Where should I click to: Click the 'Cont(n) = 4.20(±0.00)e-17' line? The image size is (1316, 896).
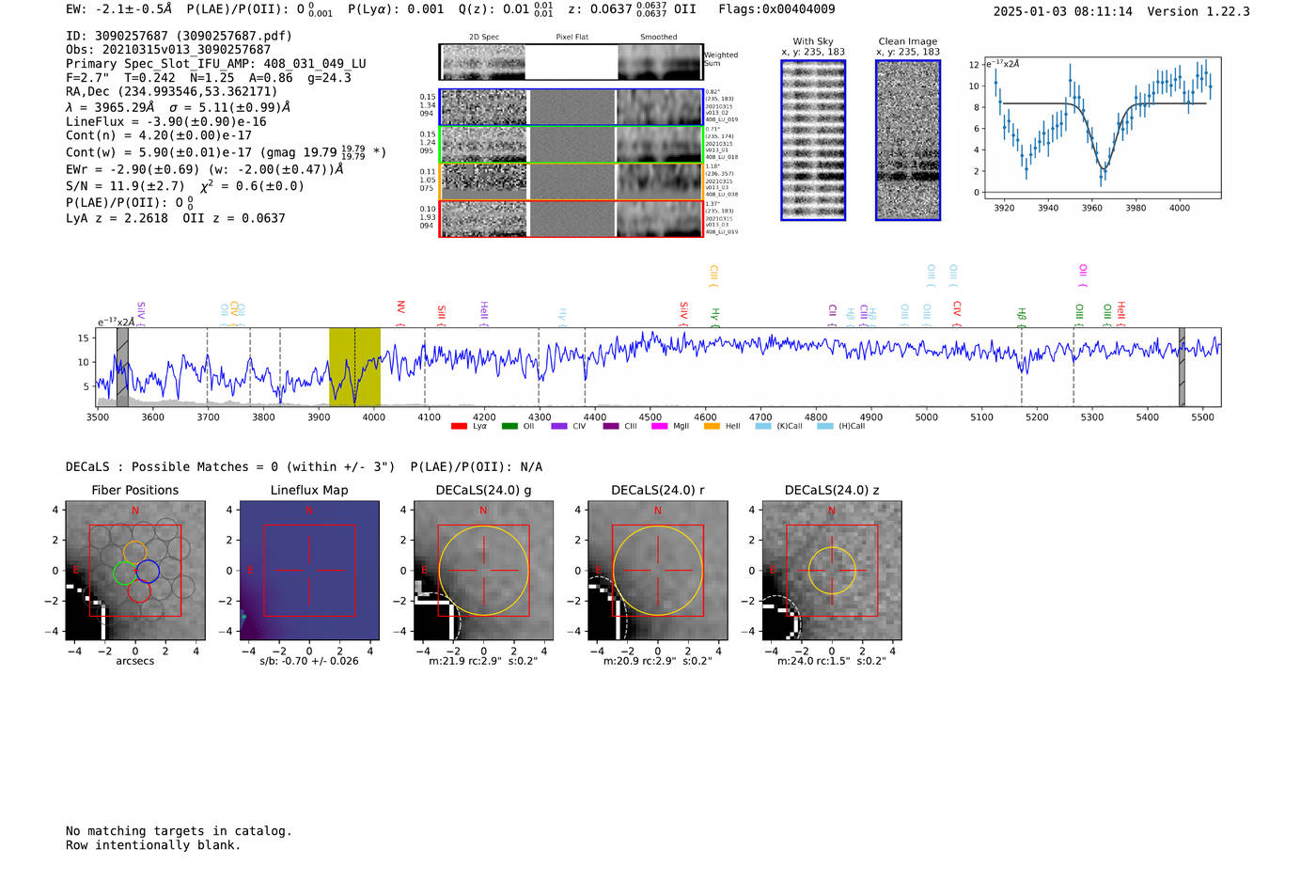(x=159, y=135)
